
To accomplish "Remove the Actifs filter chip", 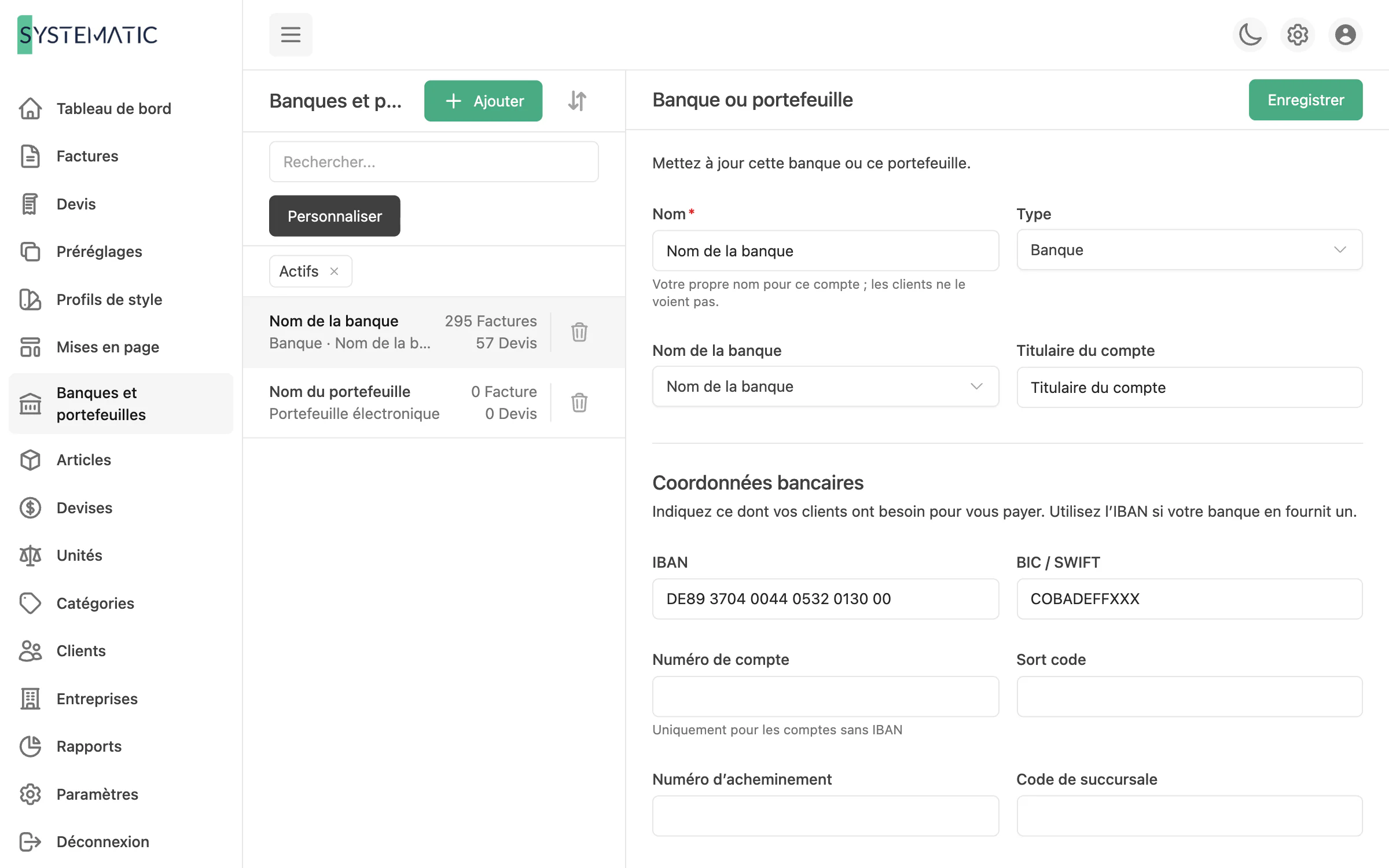I will [x=335, y=271].
